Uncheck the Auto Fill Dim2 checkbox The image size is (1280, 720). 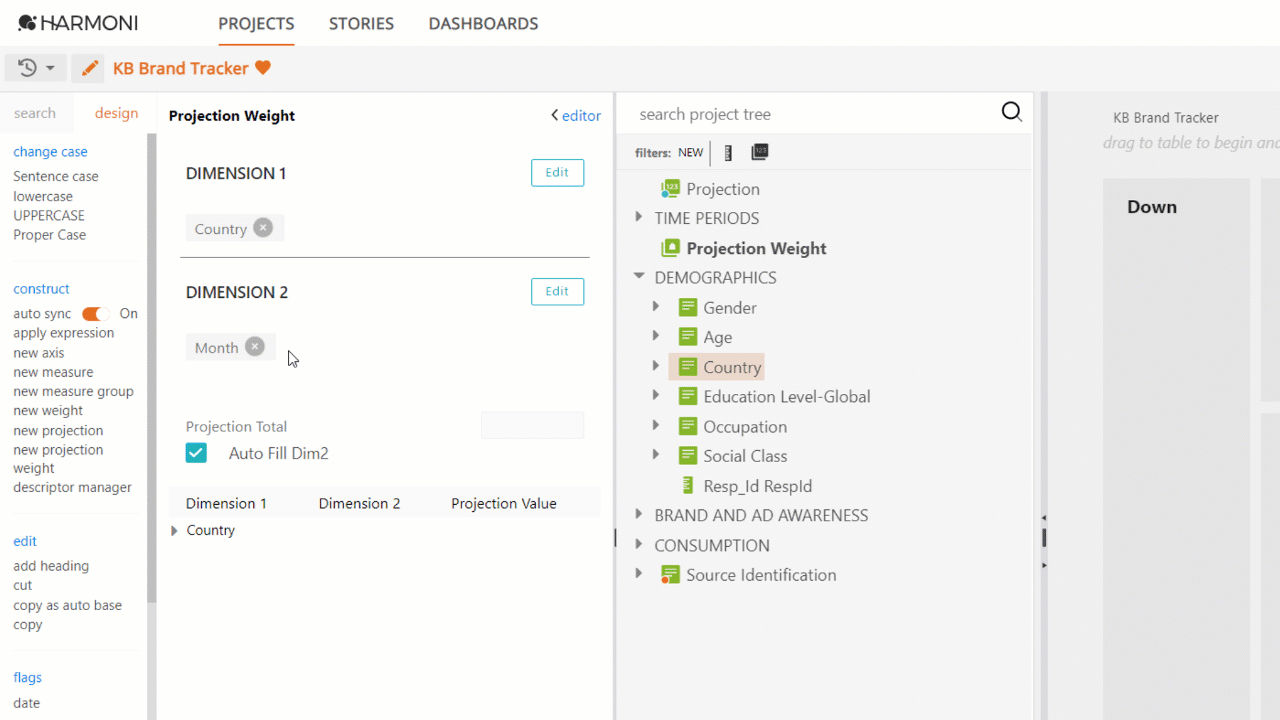196,453
